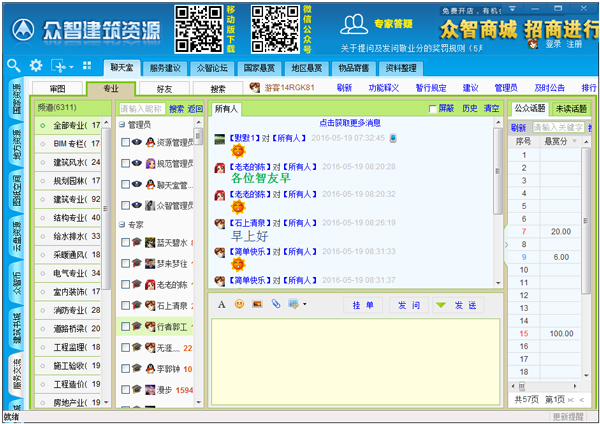Click the 历史 link

[x=470, y=109]
